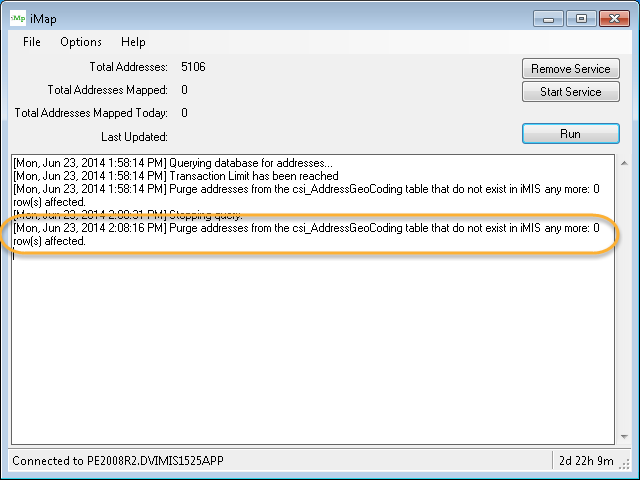The height and width of the screenshot is (480, 640).
Task: Click the log panel vertical scrollbar track
Action: [625, 300]
